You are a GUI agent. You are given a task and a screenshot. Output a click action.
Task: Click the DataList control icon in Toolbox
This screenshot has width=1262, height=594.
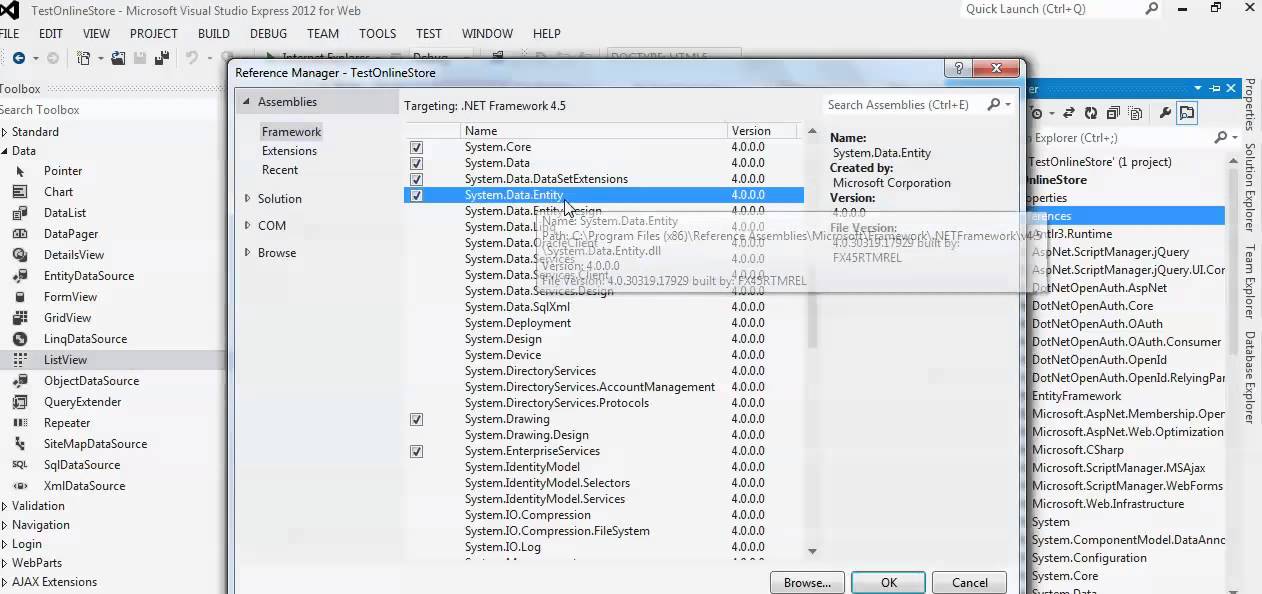point(20,213)
